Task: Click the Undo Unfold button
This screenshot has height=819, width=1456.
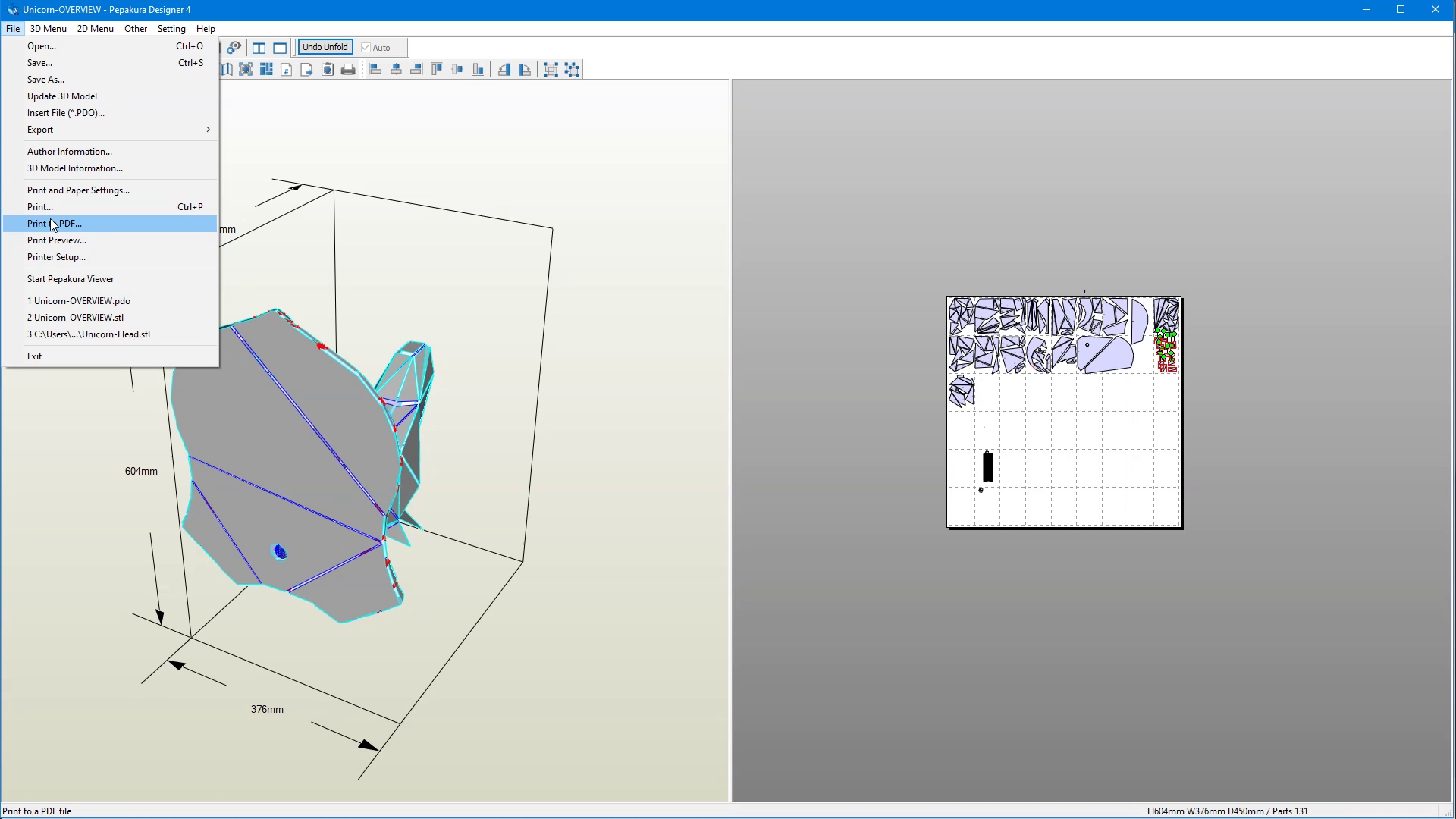Action: [x=324, y=47]
